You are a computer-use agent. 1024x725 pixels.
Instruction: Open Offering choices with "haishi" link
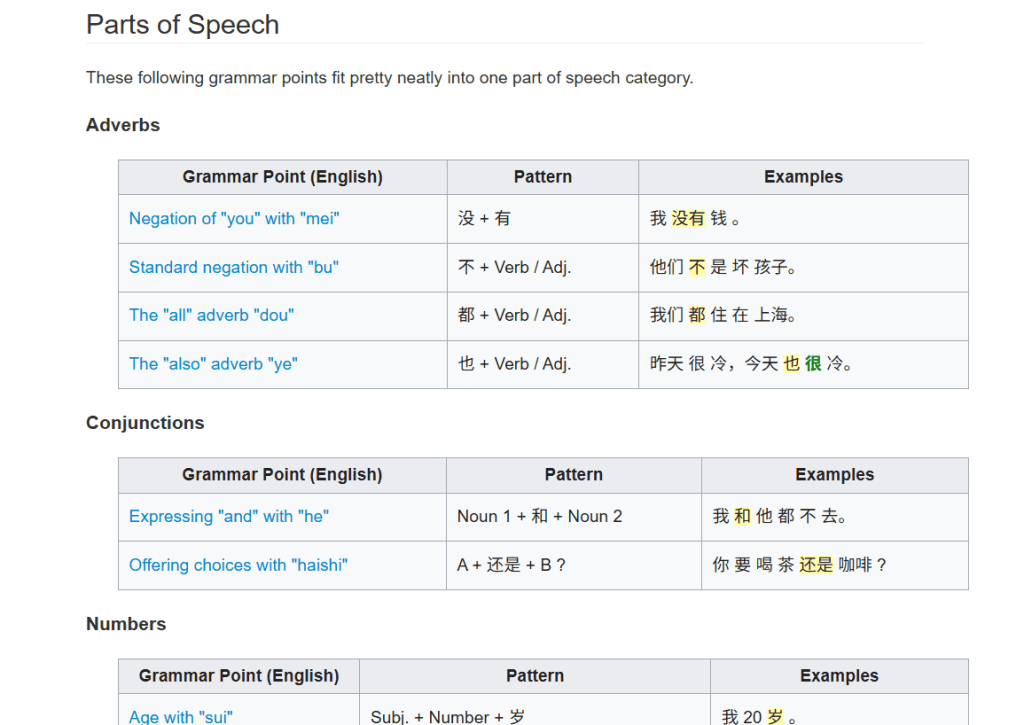(x=238, y=565)
